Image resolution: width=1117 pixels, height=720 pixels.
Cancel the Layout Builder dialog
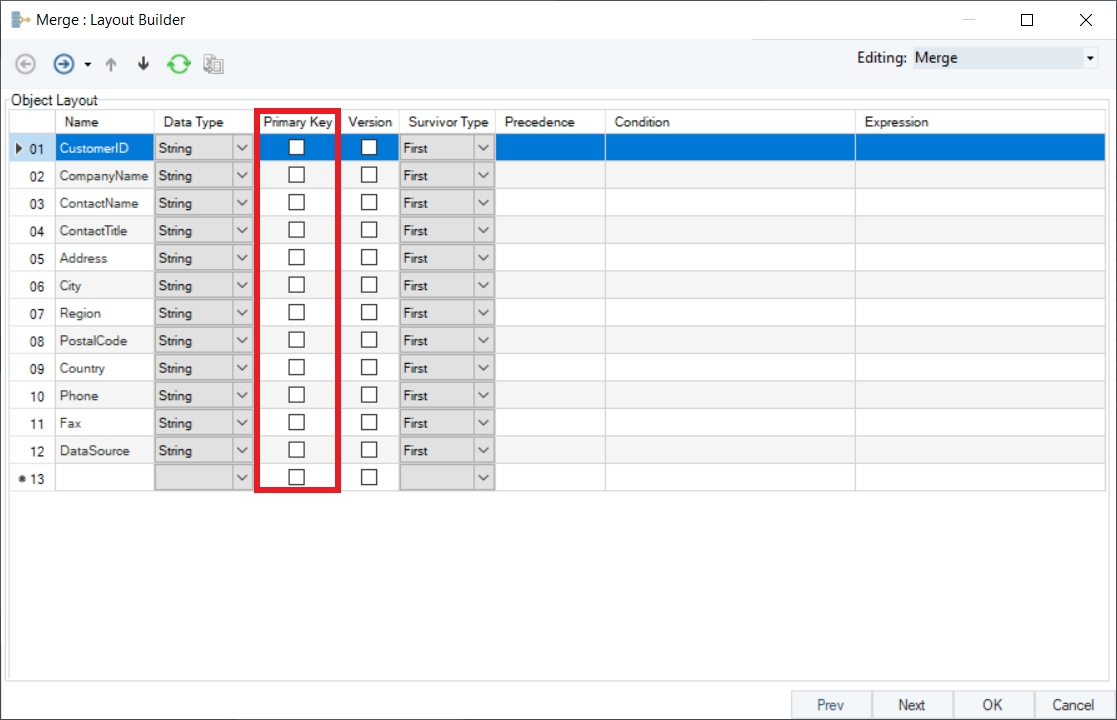pyautogui.click(x=1074, y=705)
